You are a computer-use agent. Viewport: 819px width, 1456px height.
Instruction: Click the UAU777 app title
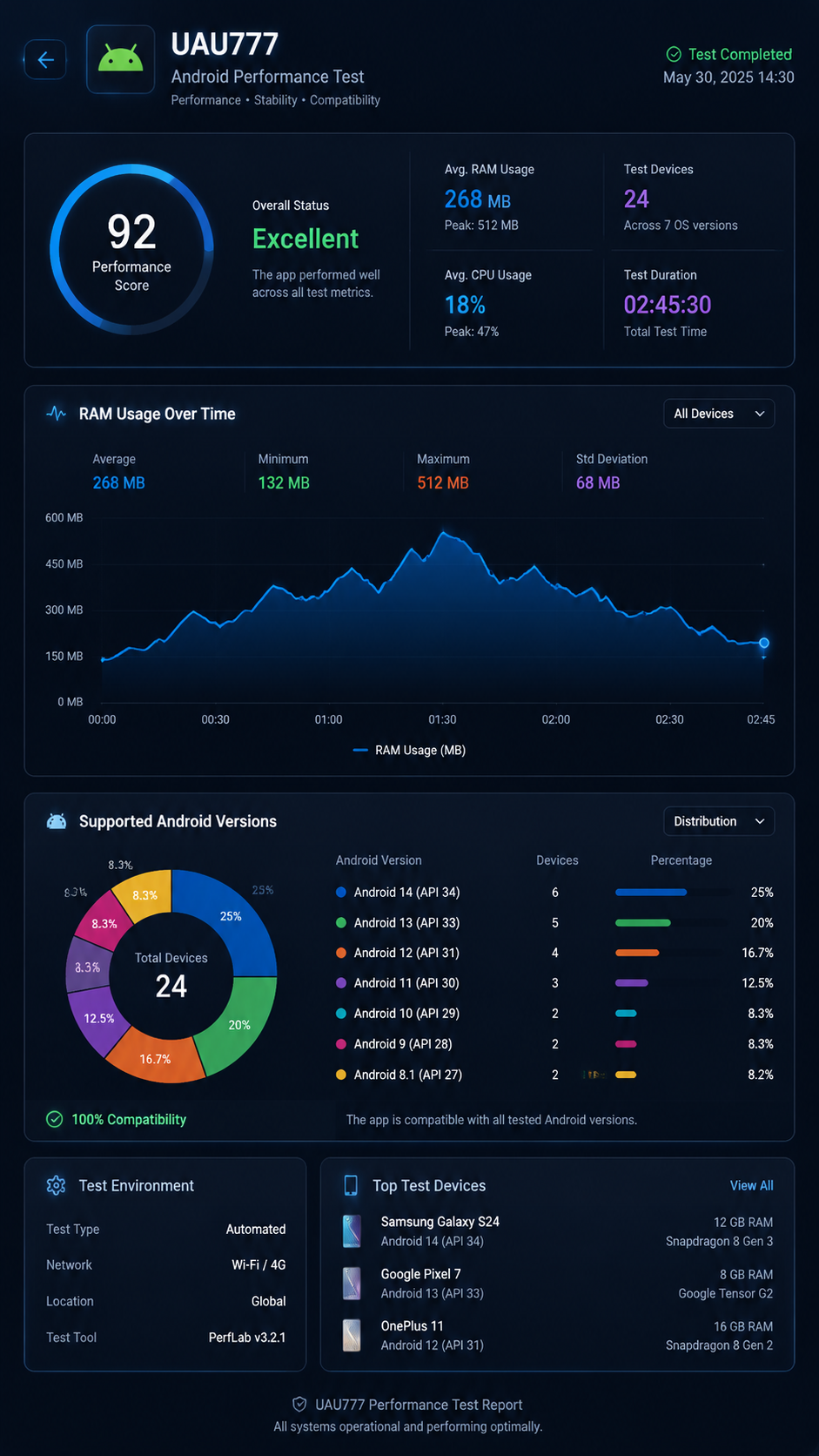pyautogui.click(x=225, y=44)
